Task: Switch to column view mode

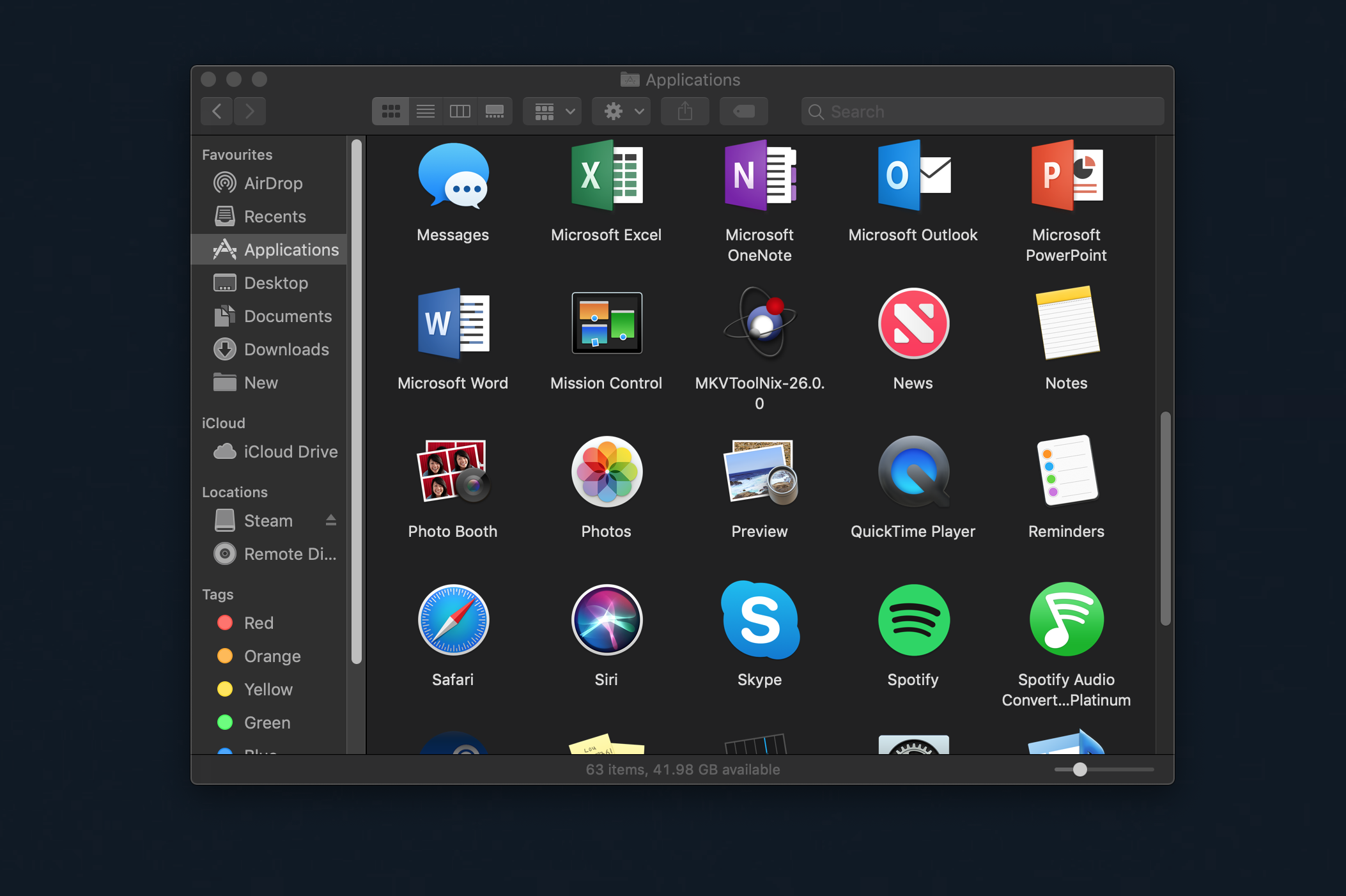Action: (460, 112)
